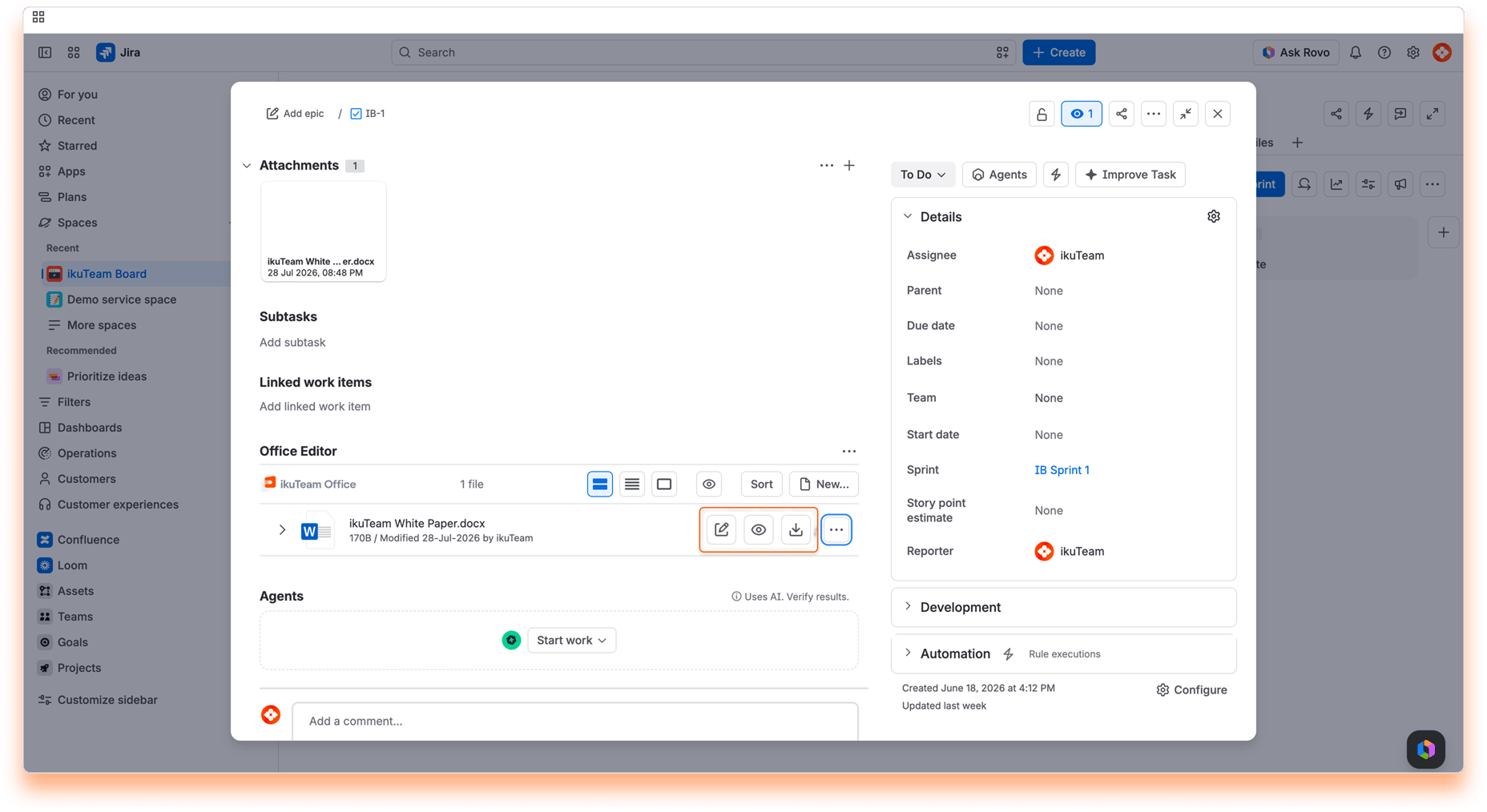Open the ikuTeam White Paper attachment thumbnail
The height and width of the screenshot is (812, 1487).
(x=323, y=231)
